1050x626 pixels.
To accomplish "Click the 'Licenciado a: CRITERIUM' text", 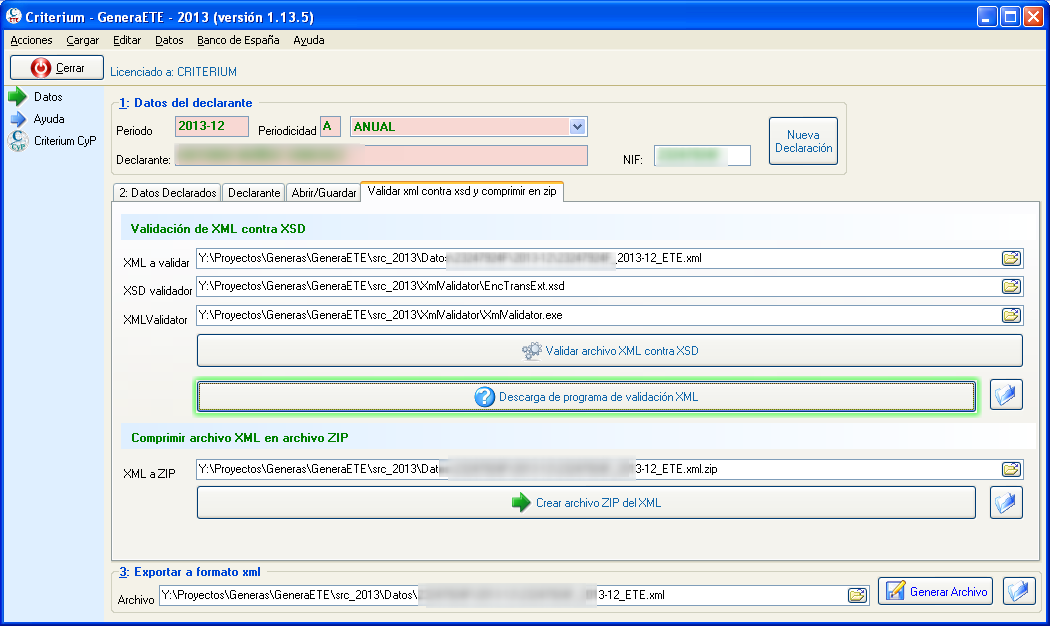I will click(x=173, y=72).
